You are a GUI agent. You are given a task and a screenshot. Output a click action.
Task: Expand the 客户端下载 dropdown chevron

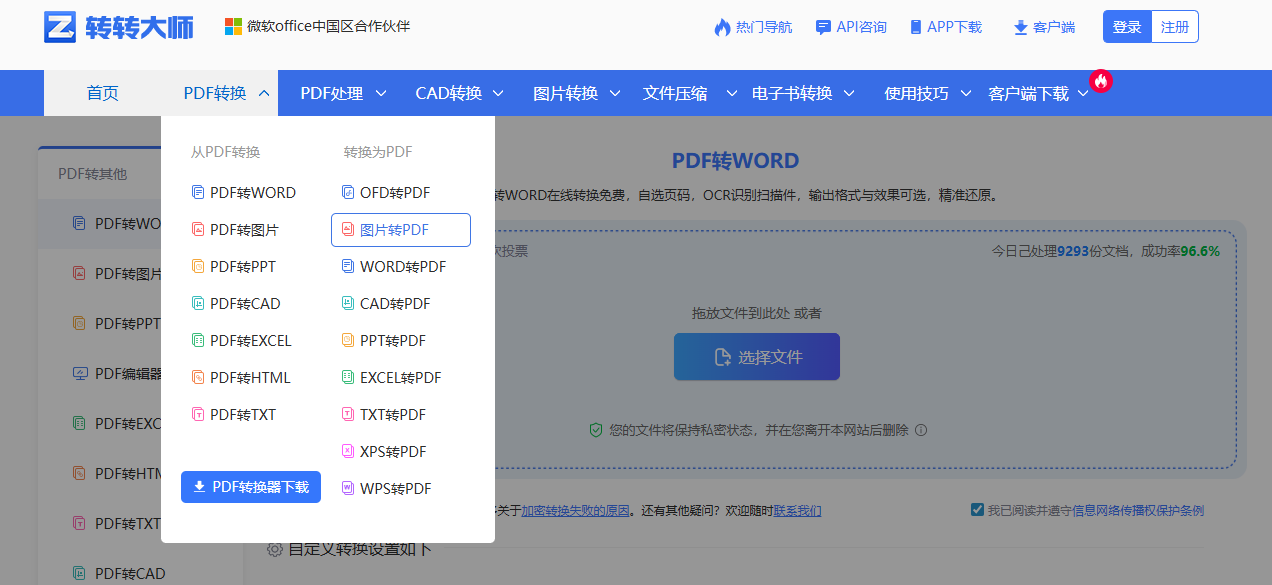point(1083,93)
